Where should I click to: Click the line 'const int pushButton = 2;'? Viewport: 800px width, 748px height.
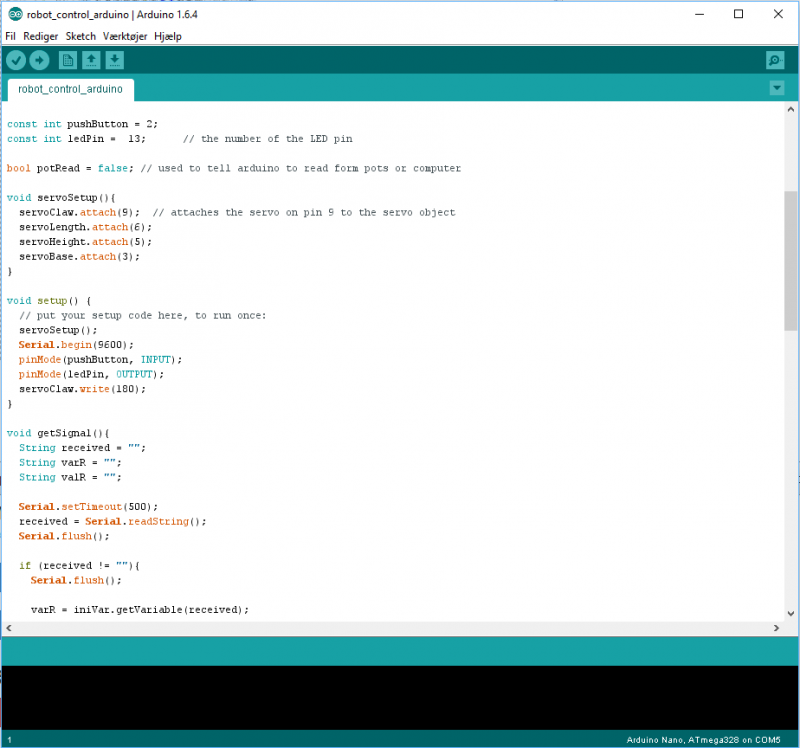click(x=82, y=124)
